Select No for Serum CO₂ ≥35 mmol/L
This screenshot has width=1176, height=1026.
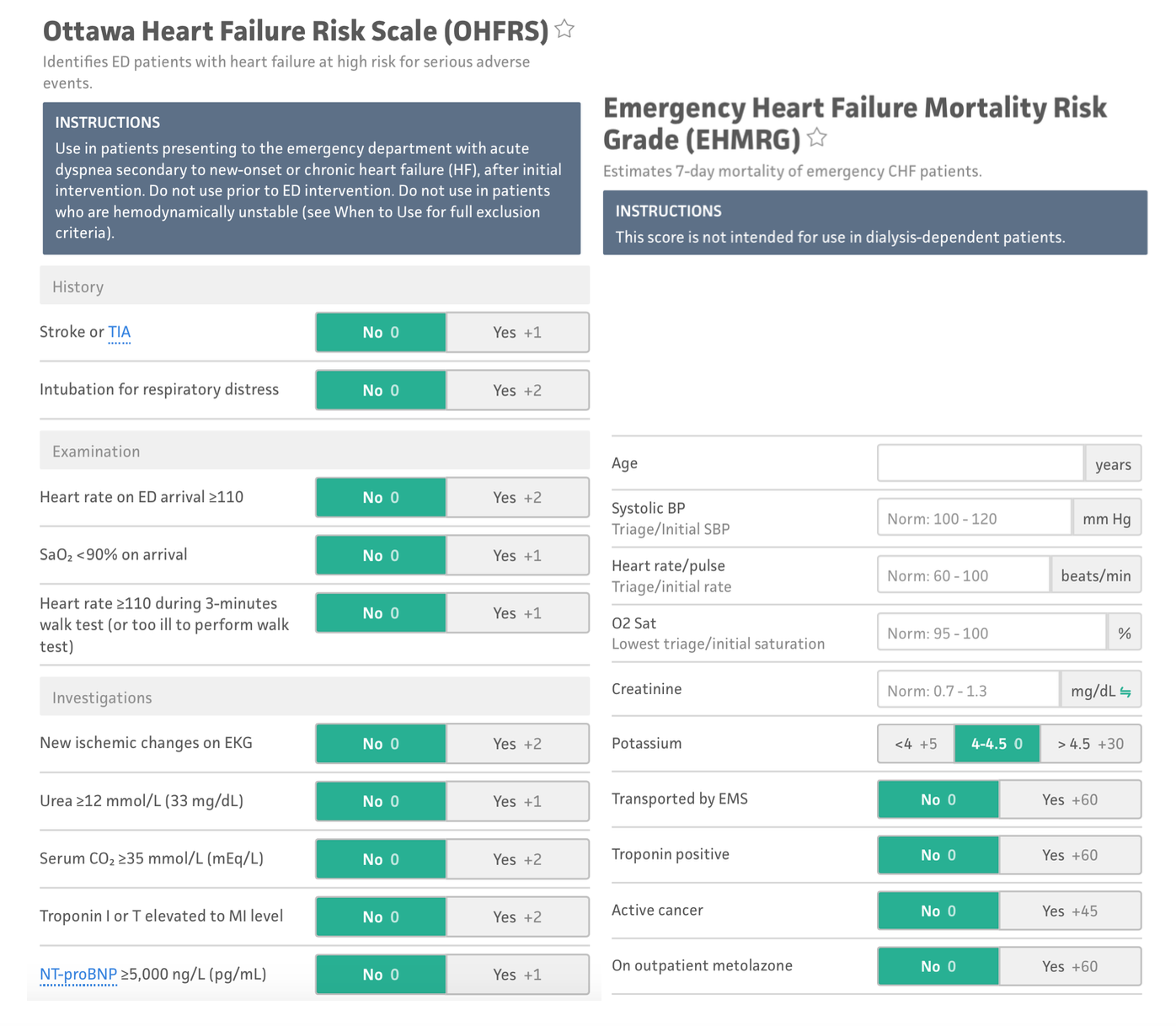(381, 859)
